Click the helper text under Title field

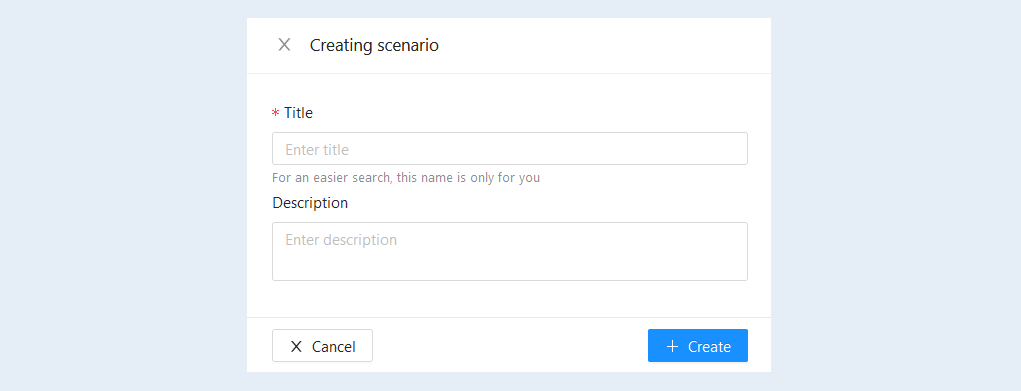(406, 177)
